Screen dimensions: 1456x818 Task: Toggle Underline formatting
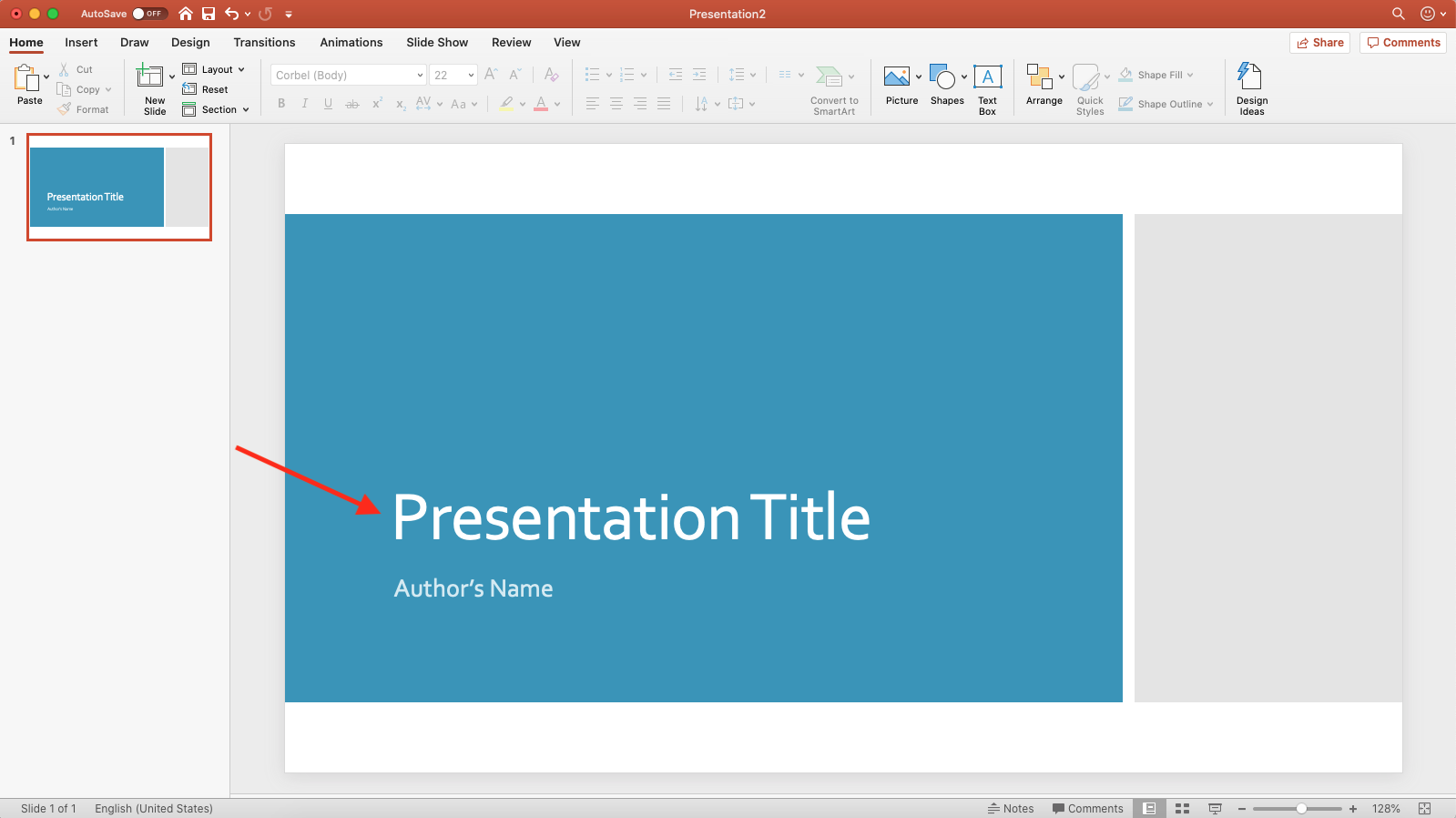(328, 104)
